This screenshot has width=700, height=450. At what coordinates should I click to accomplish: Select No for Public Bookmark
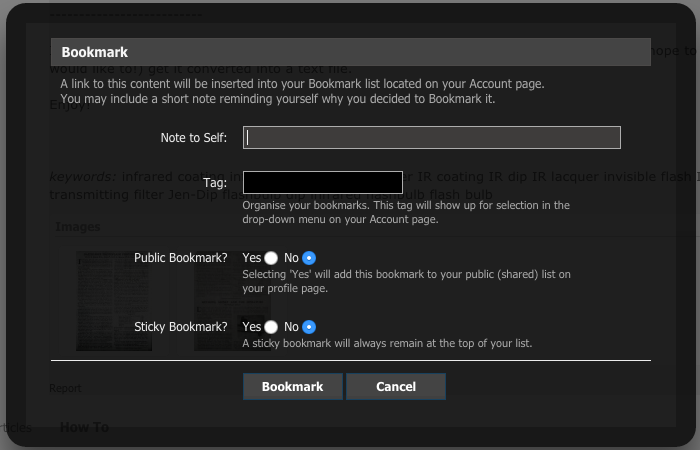309,258
